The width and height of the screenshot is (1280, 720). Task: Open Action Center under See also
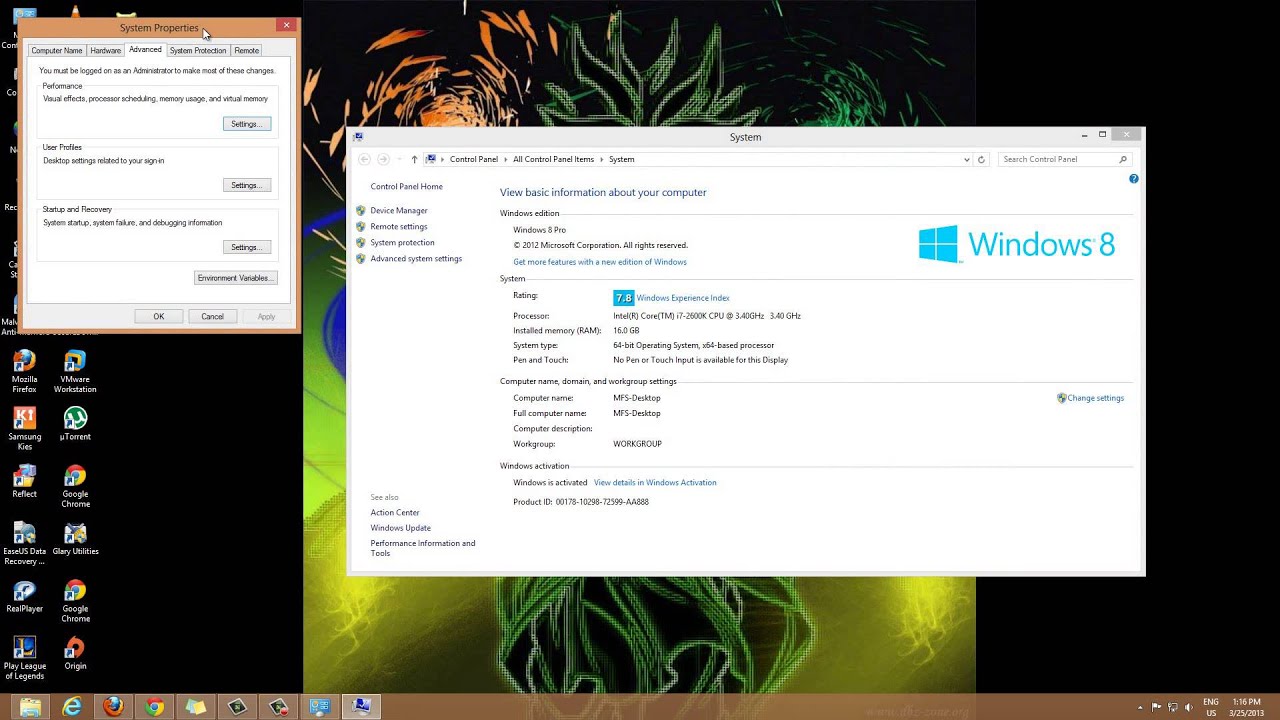pyautogui.click(x=395, y=512)
